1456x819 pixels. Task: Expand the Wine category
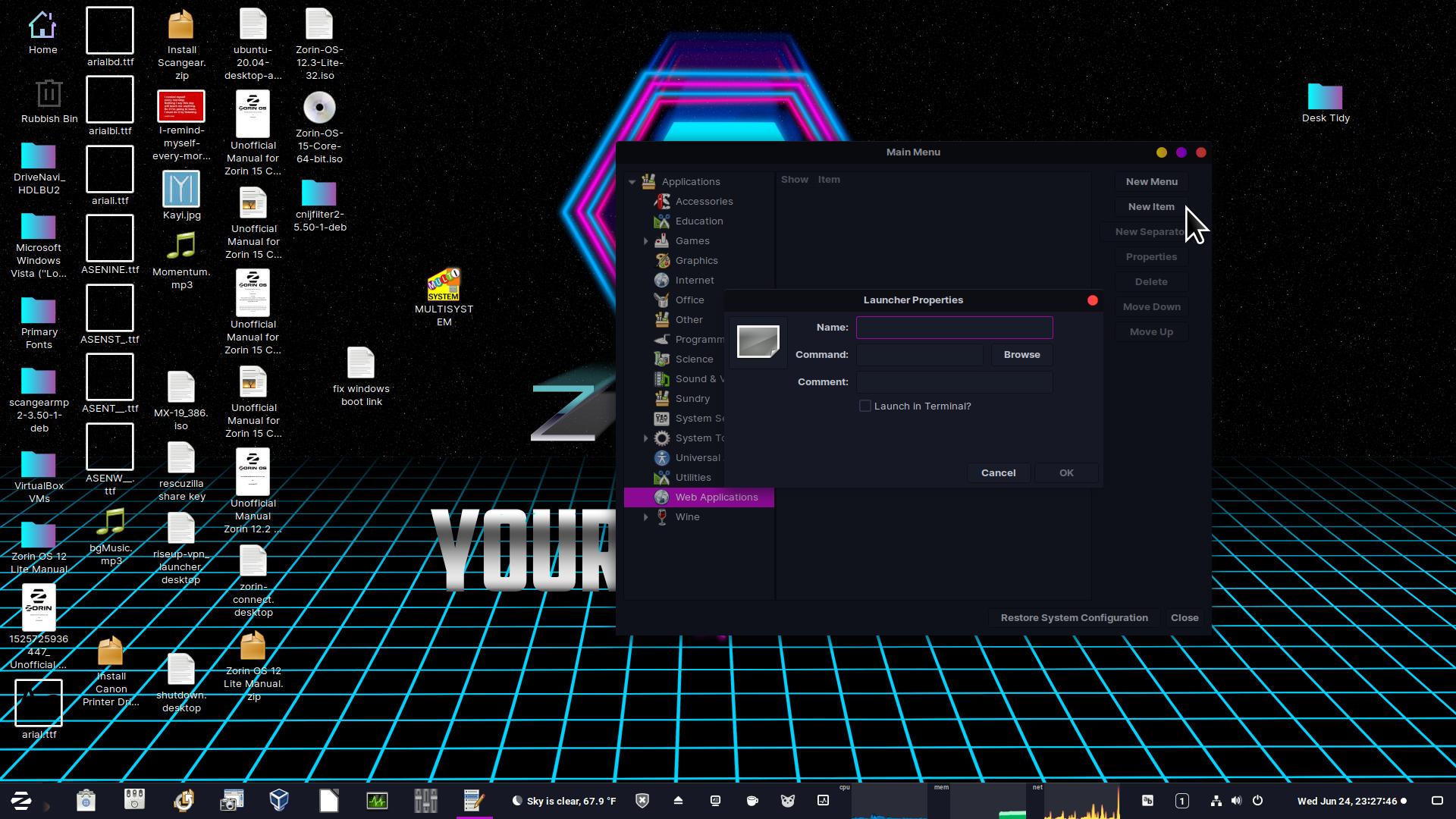click(646, 517)
